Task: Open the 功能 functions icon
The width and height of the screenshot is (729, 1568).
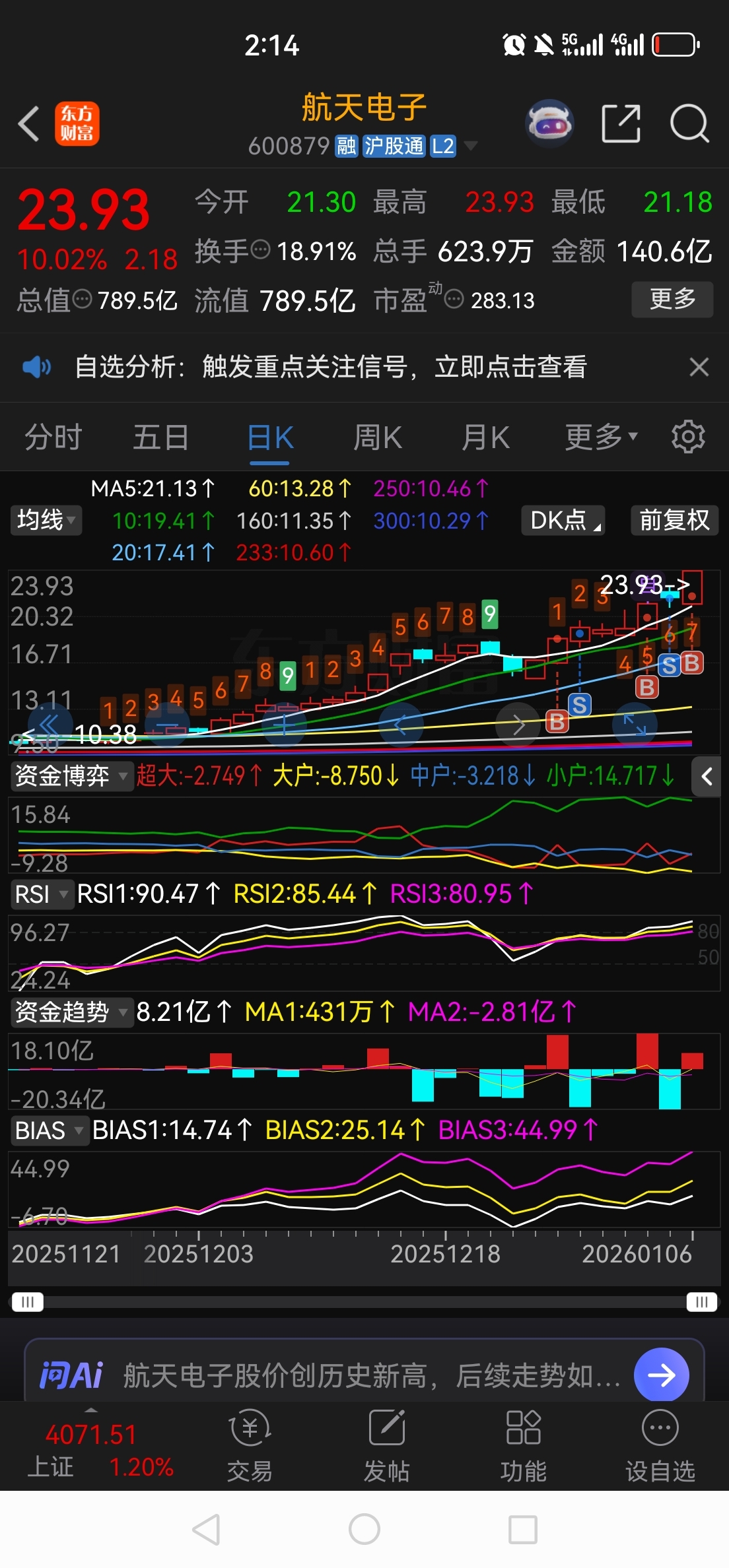Action: (x=524, y=1445)
